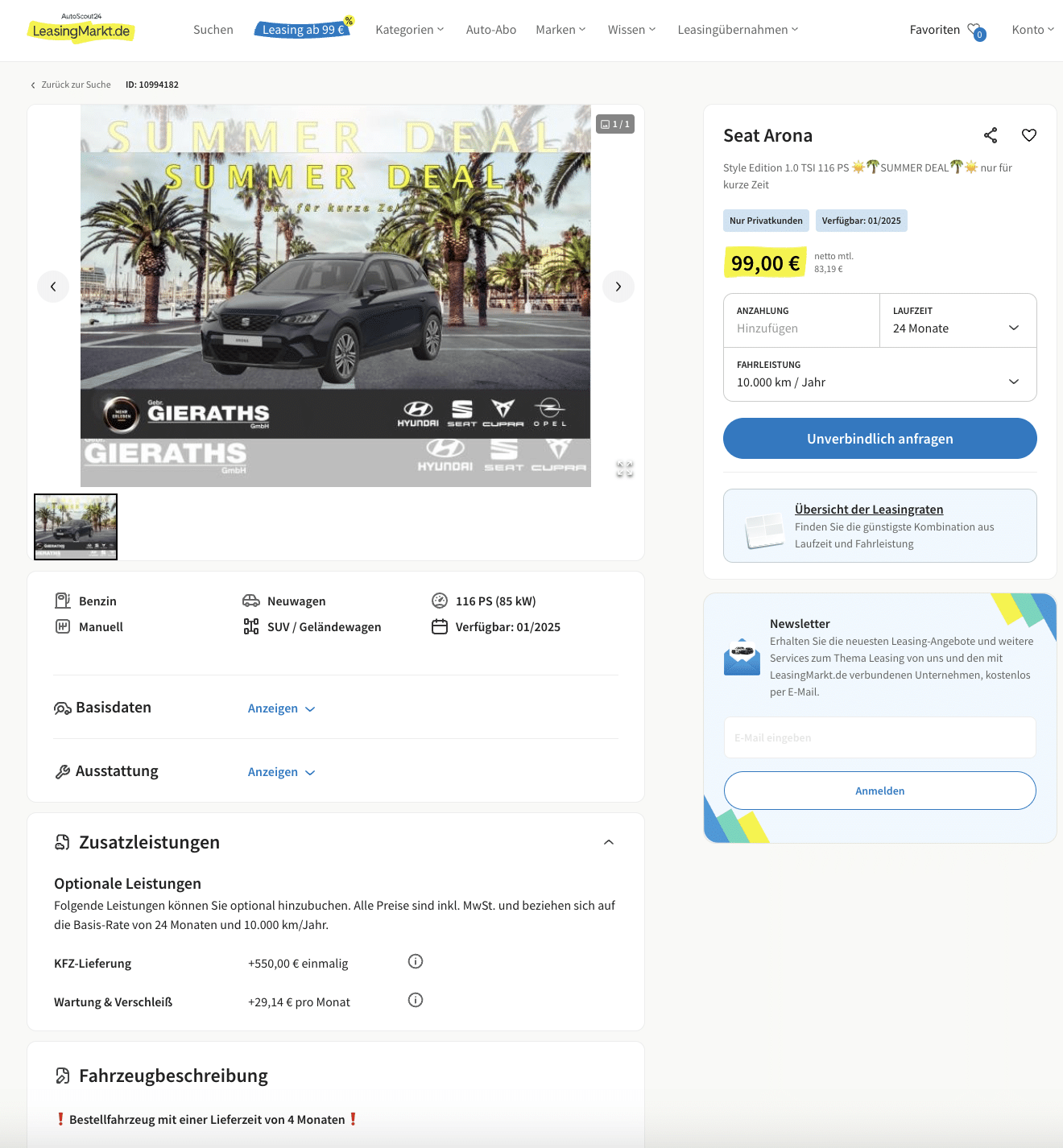This screenshot has height=1148, width=1063.
Task: Click the Ausstattung wrench icon
Action: coord(63,772)
